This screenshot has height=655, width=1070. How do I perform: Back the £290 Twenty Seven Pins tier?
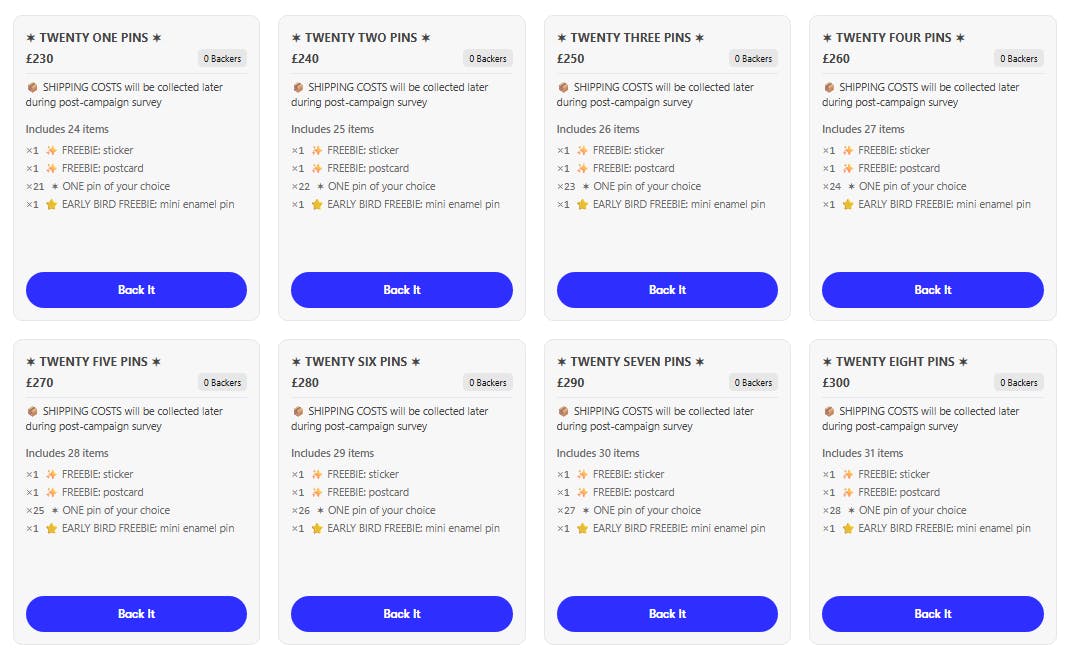point(667,614)
